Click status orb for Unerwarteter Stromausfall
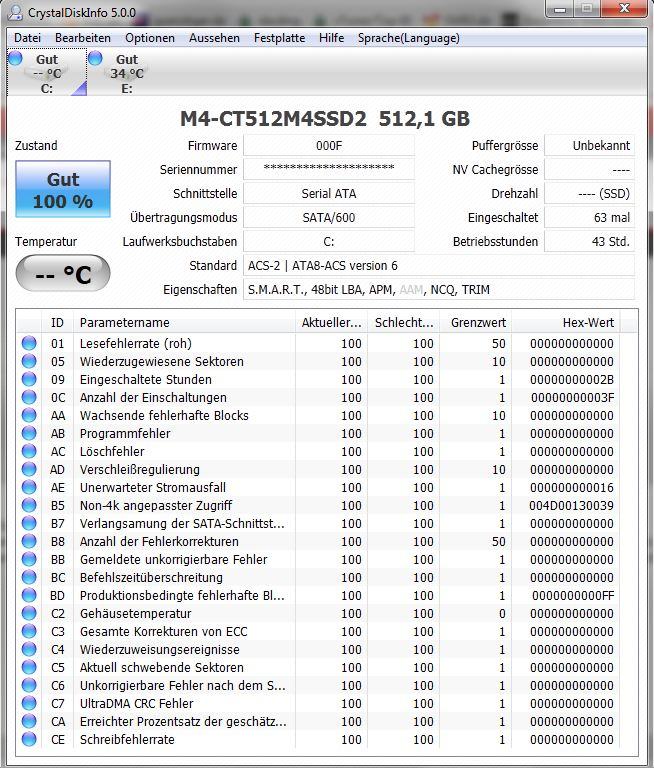This screenshot has height=768, width=654. [29, 487]
